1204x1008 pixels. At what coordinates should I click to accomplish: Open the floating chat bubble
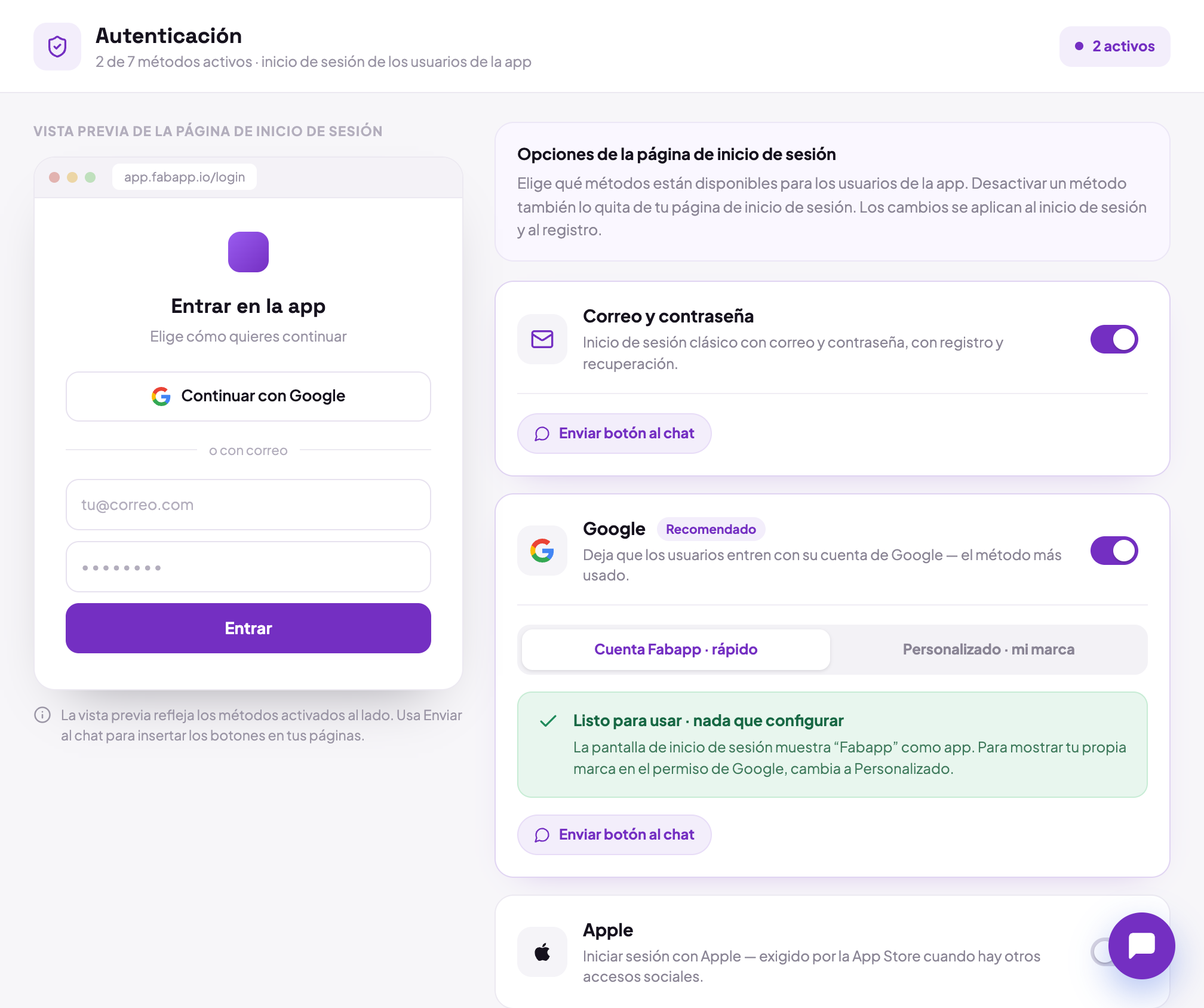1141,945
